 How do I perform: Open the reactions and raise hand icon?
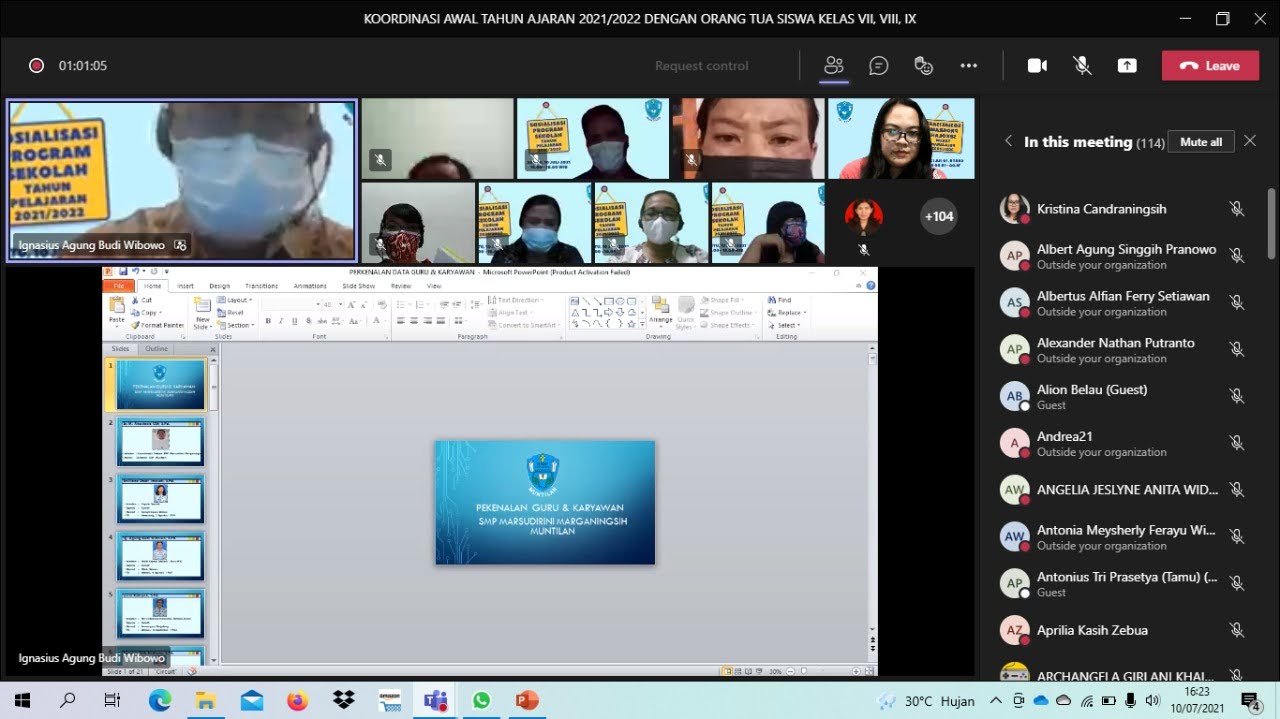pos(924,66)
